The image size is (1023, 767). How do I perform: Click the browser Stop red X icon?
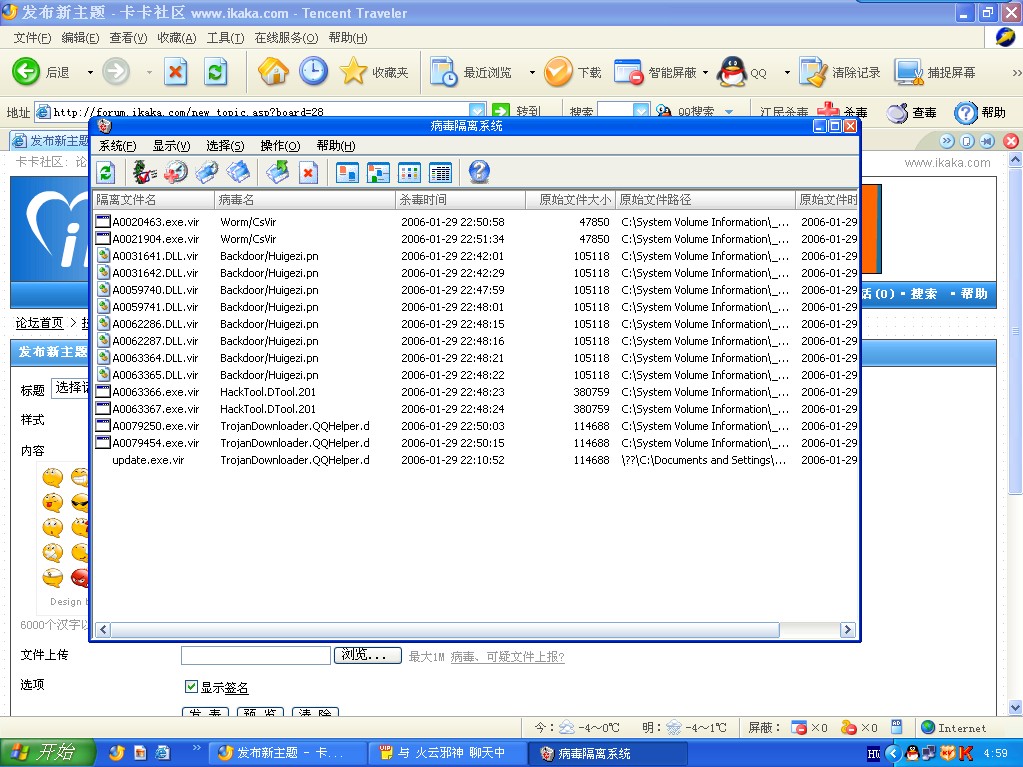coord(175,72)
